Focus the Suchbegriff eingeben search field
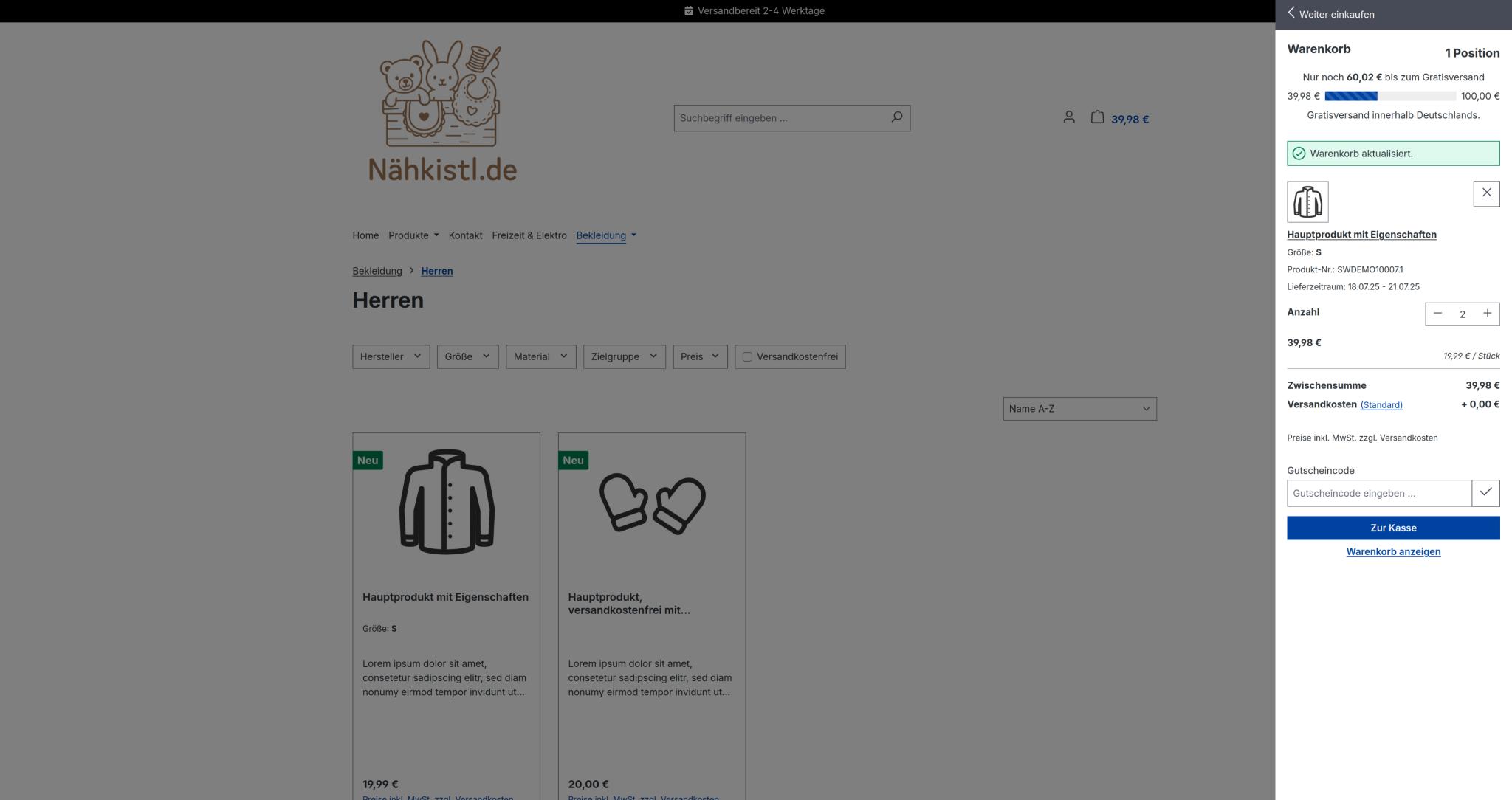The height and width of the screenshot is (800, 1512). [779, 118]
